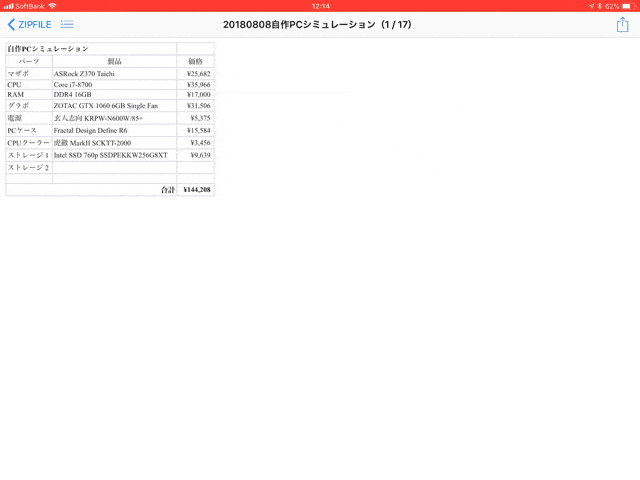The height and width of the screenshot is (480, 640).
Task: Go back to ZIPFILE list
Action: click(29, 24)
